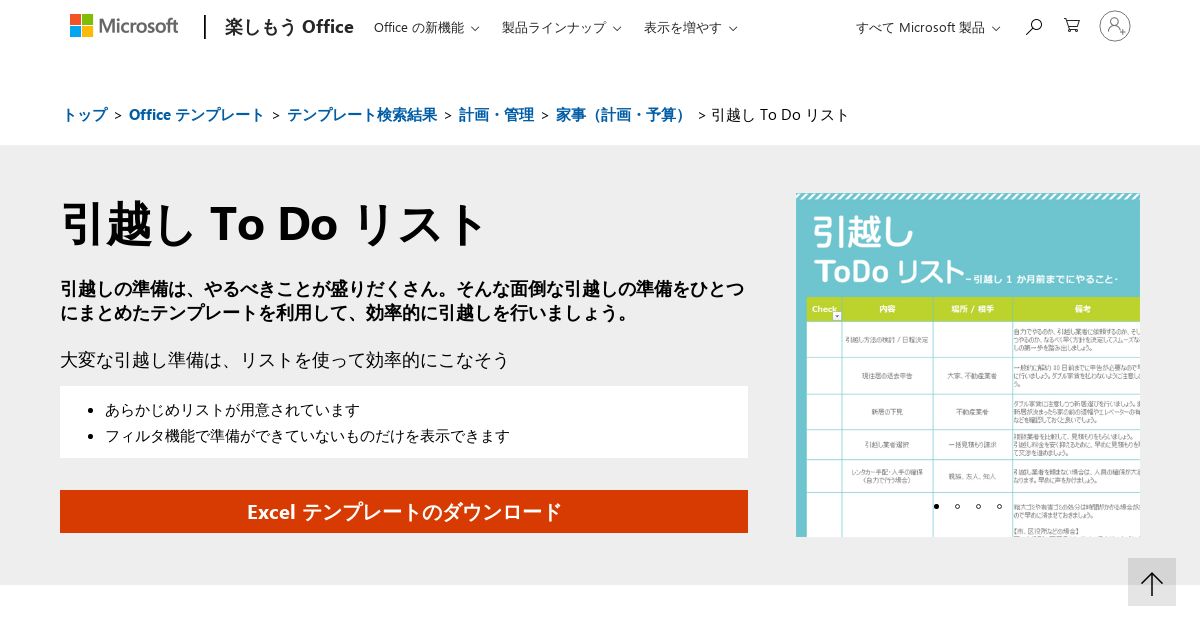1200x630 pixels.
Task: Expand the 製品ラインナップ menu
Action: click(562, 27)
